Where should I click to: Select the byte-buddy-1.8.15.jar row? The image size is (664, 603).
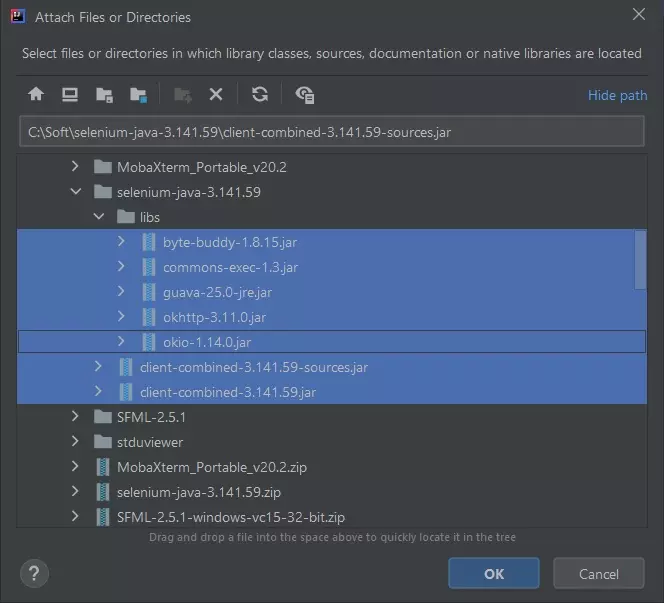pos(332,242)
